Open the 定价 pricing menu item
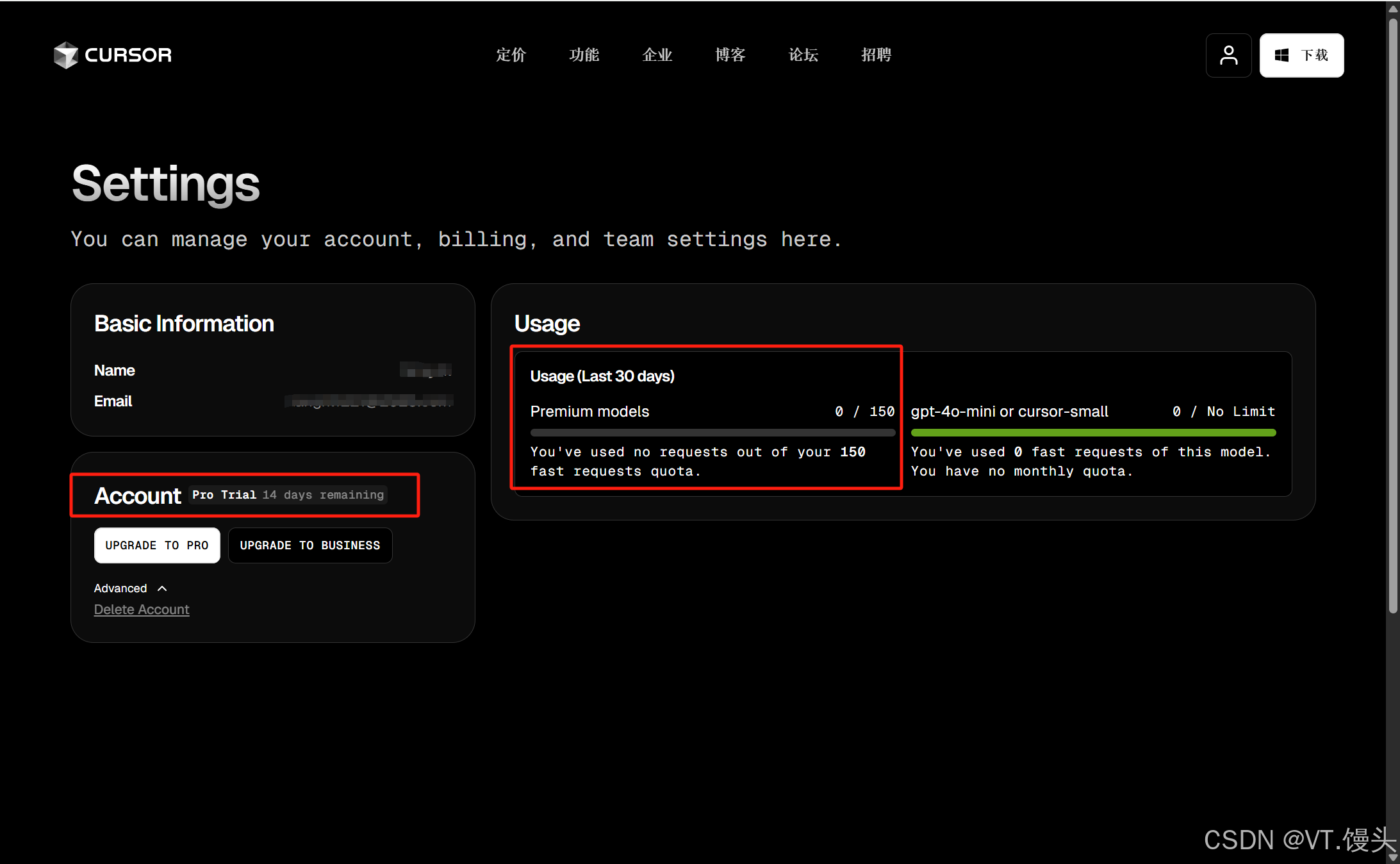This screenshot has height=864, width=1400. [x=511, y=55]
